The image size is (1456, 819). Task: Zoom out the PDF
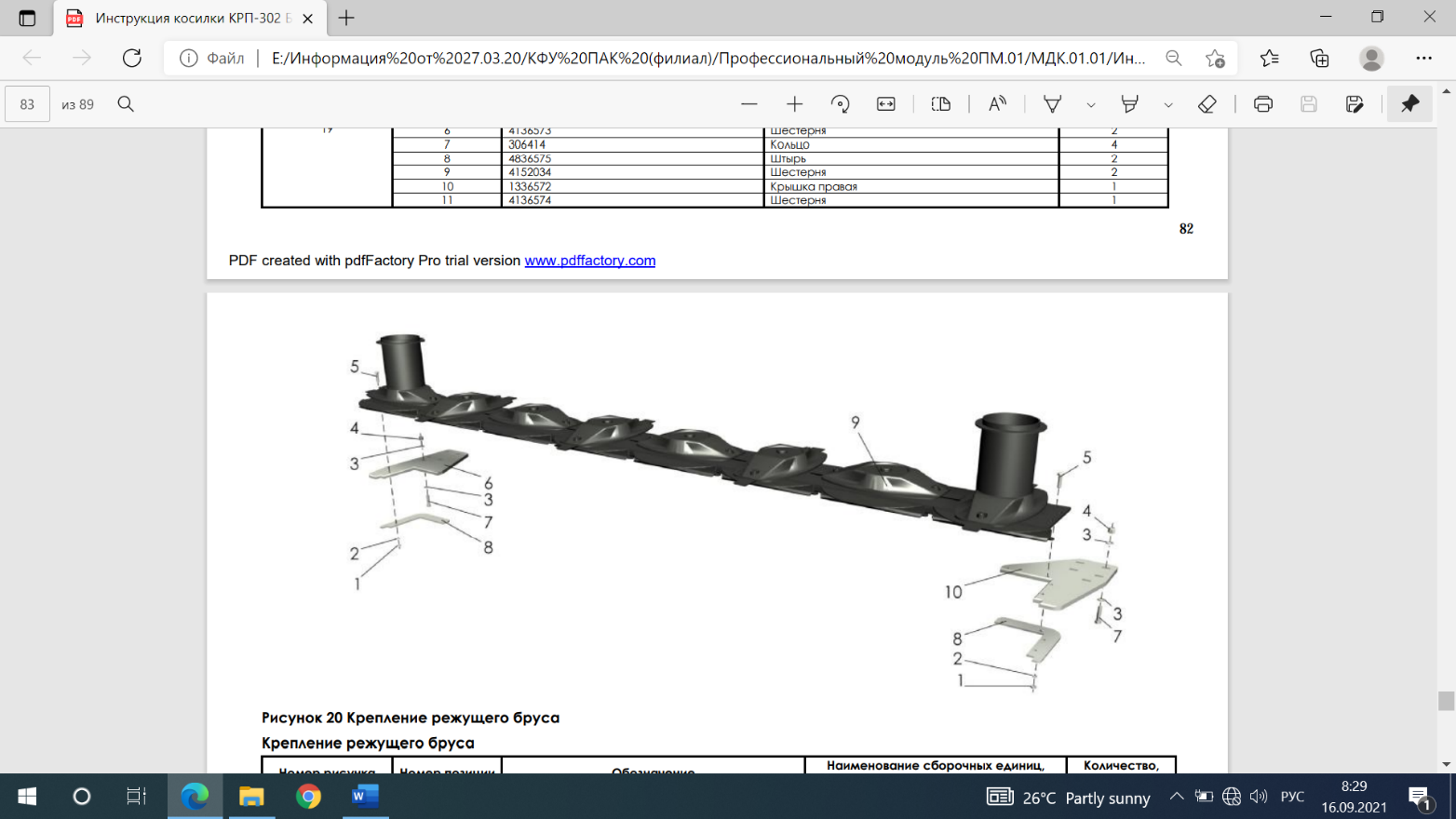coord(748,104)
